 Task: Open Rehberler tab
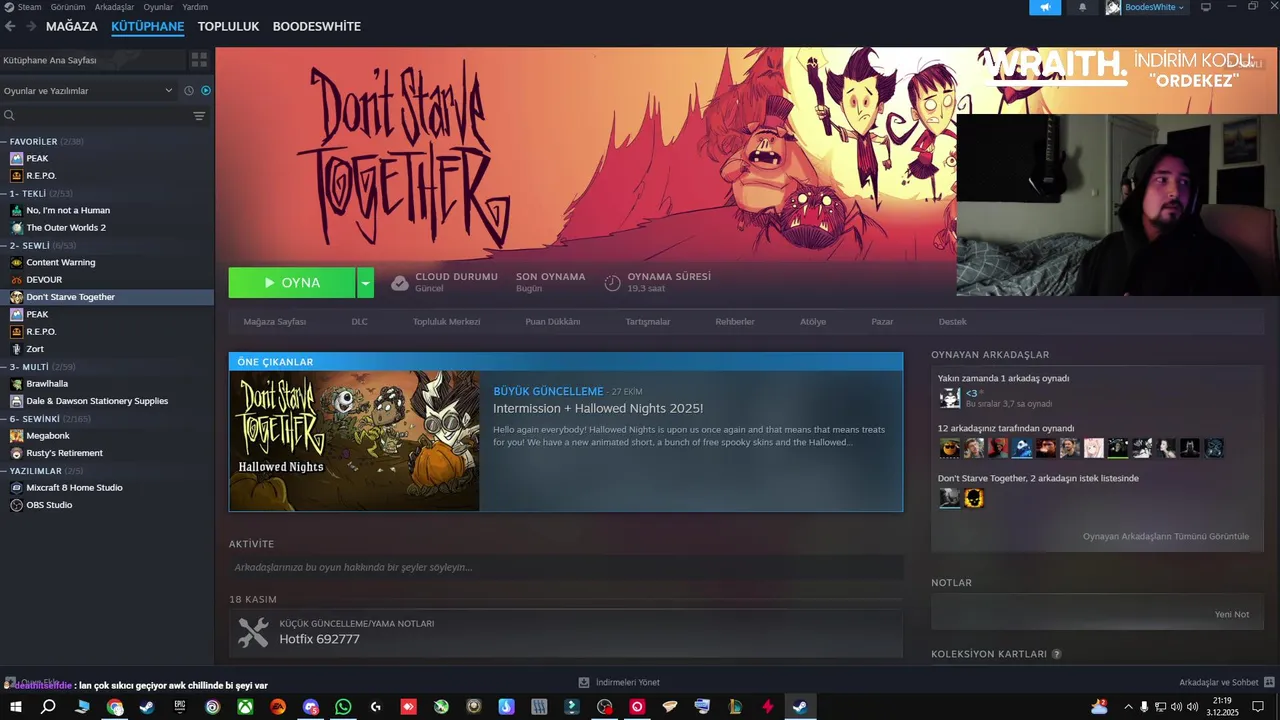(x=735, y=322)
